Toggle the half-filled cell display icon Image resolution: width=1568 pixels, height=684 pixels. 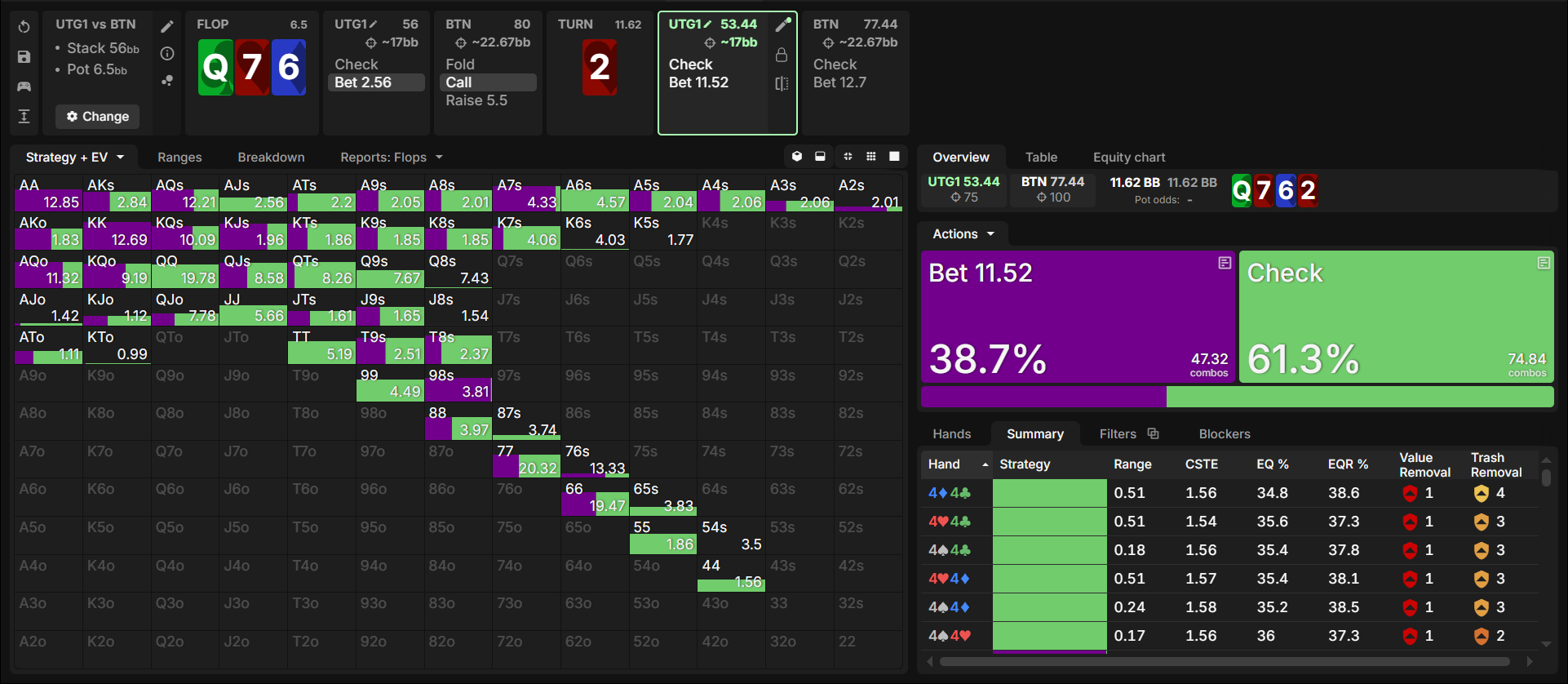[820, 157]
